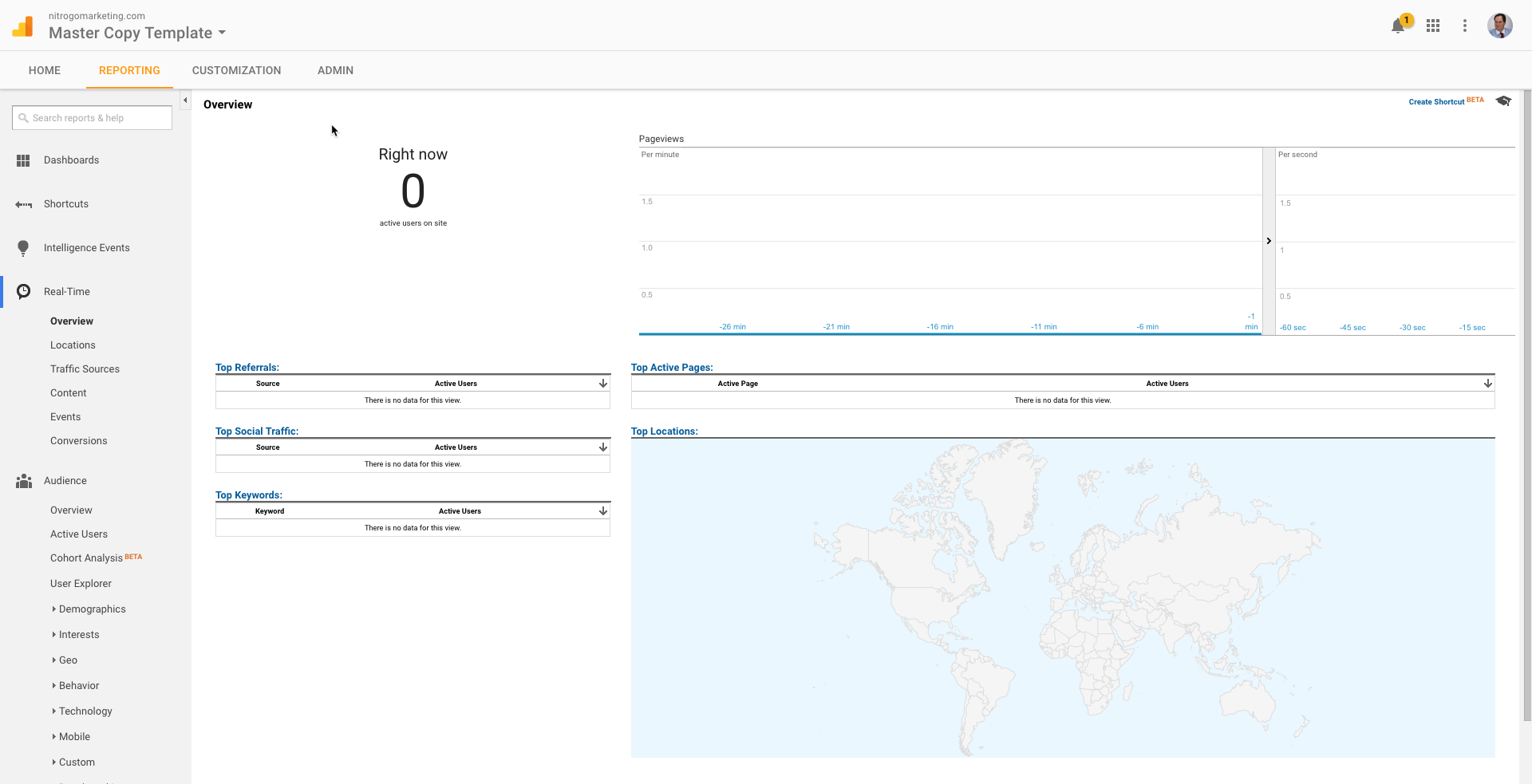Switch to the Customization tab
Image resolution: width=1532 pixels, height=784 pixels.
coord(236,70)
